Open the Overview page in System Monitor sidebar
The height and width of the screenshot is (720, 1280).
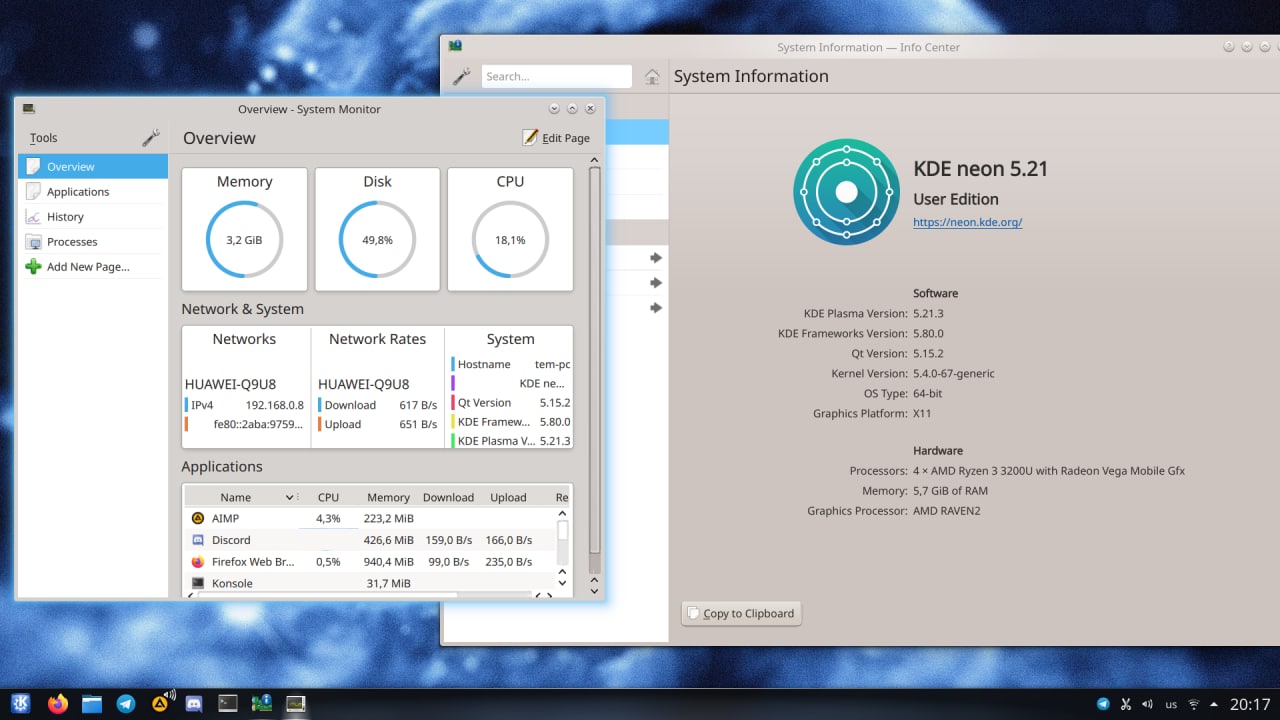point(93,166)
